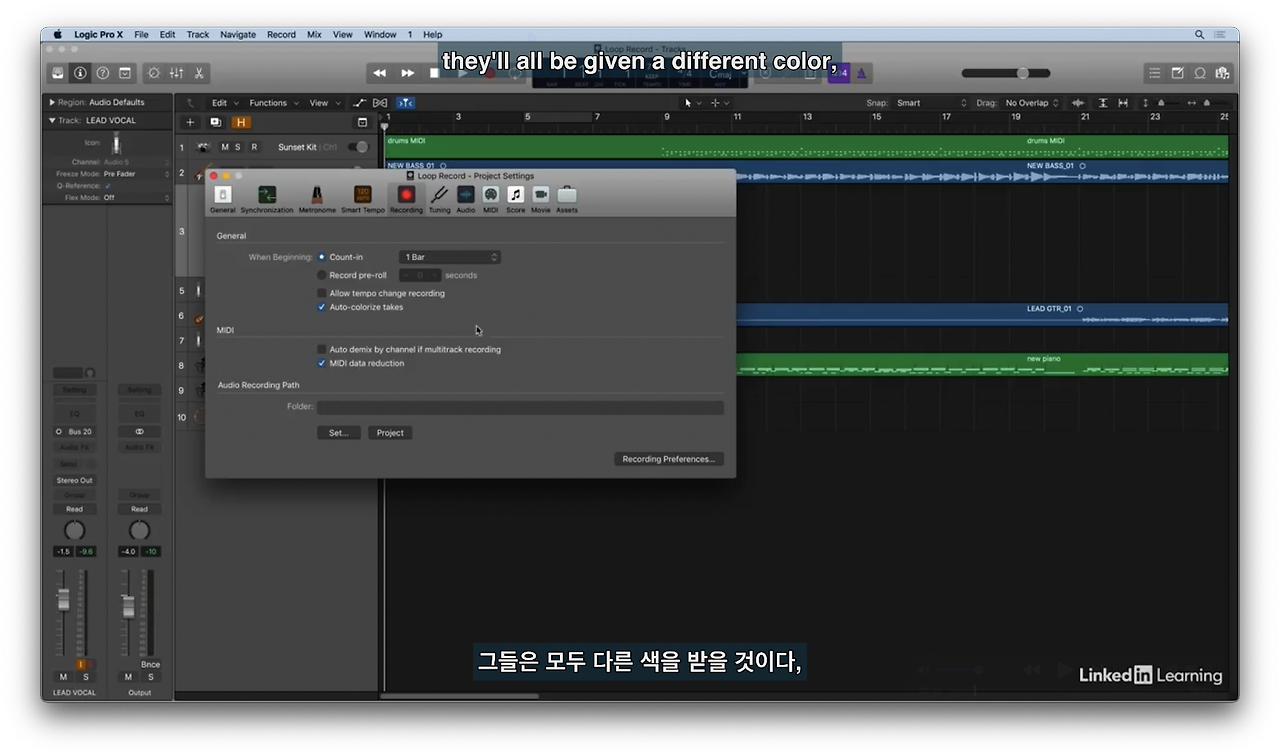
Task: Adjust the LEAD VOCAL channel fader
Action: [63, 599]
